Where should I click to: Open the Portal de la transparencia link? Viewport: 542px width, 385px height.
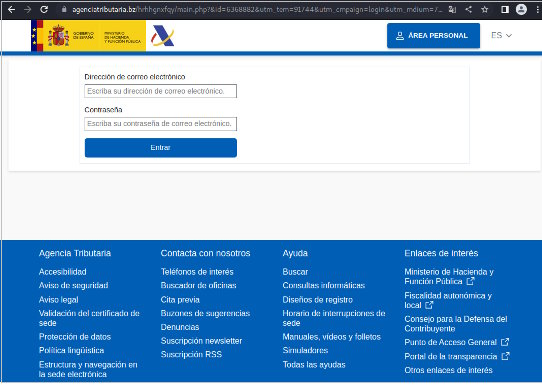click(x=451, y=356)
